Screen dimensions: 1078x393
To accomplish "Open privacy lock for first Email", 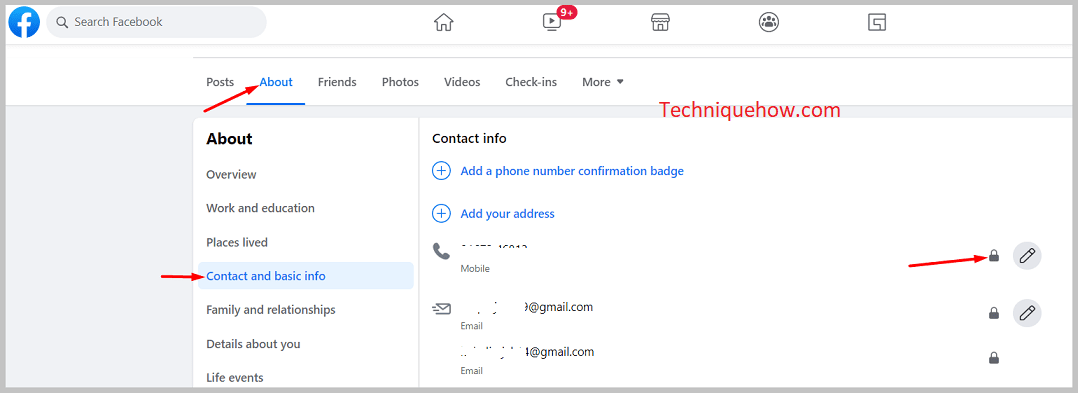I will click(x=993, y=313).
